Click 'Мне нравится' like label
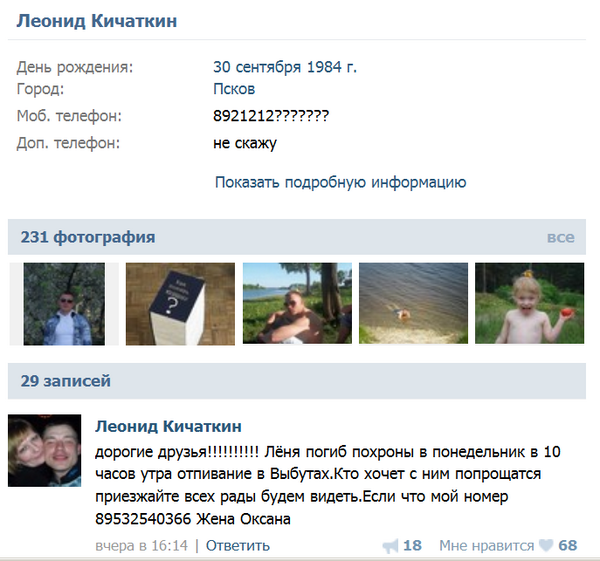This screenshot has height=561, width=600. tap(486, 546)
